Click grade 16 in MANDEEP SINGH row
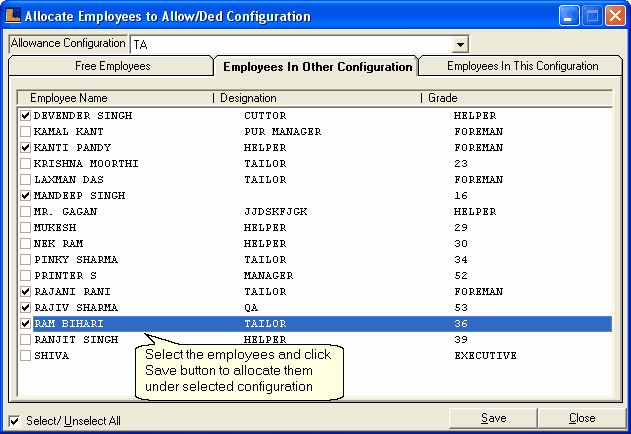This screenshot has width=631, height=434. 461,196
